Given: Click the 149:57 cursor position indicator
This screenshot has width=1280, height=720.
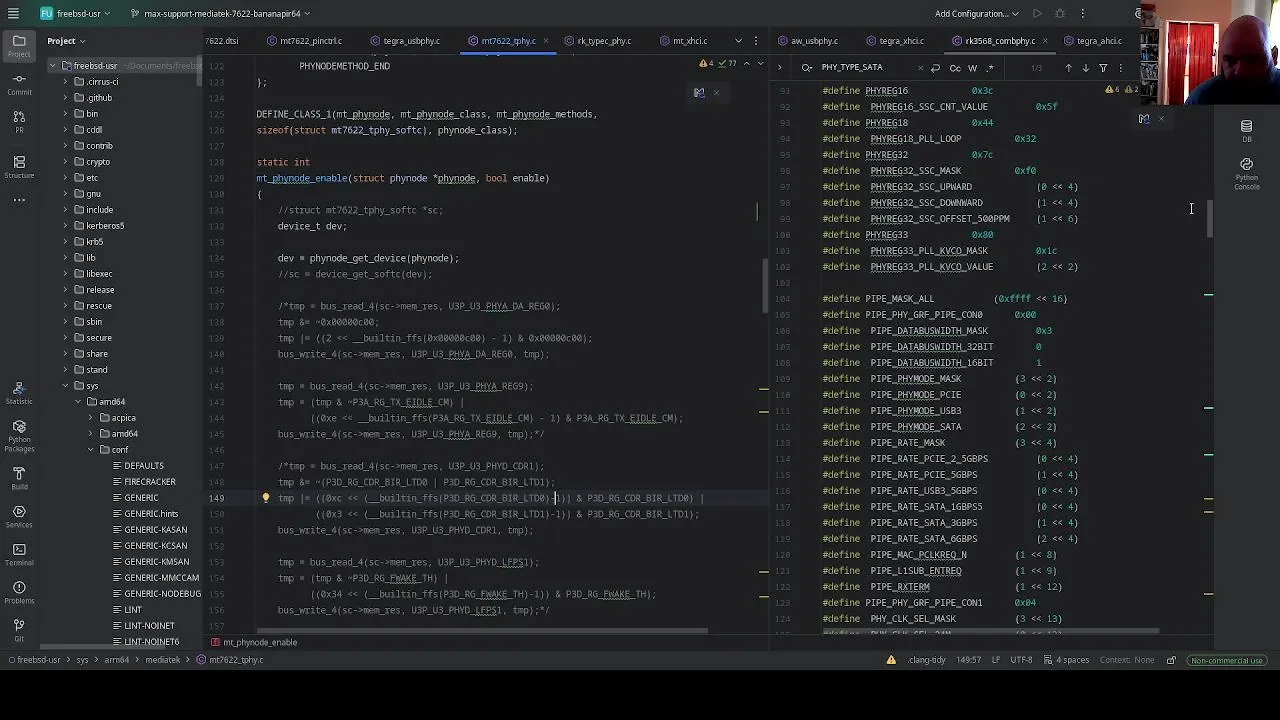Looking at the screenshot, I should (x=968, y=660).
